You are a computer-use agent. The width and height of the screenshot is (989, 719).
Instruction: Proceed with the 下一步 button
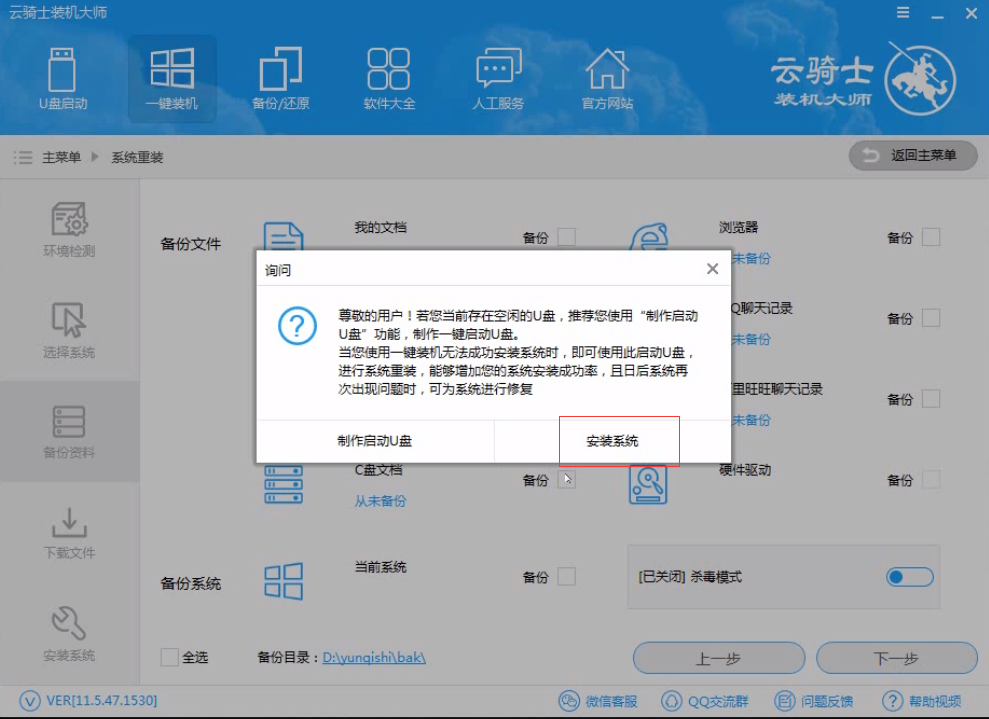pos(896,658)
